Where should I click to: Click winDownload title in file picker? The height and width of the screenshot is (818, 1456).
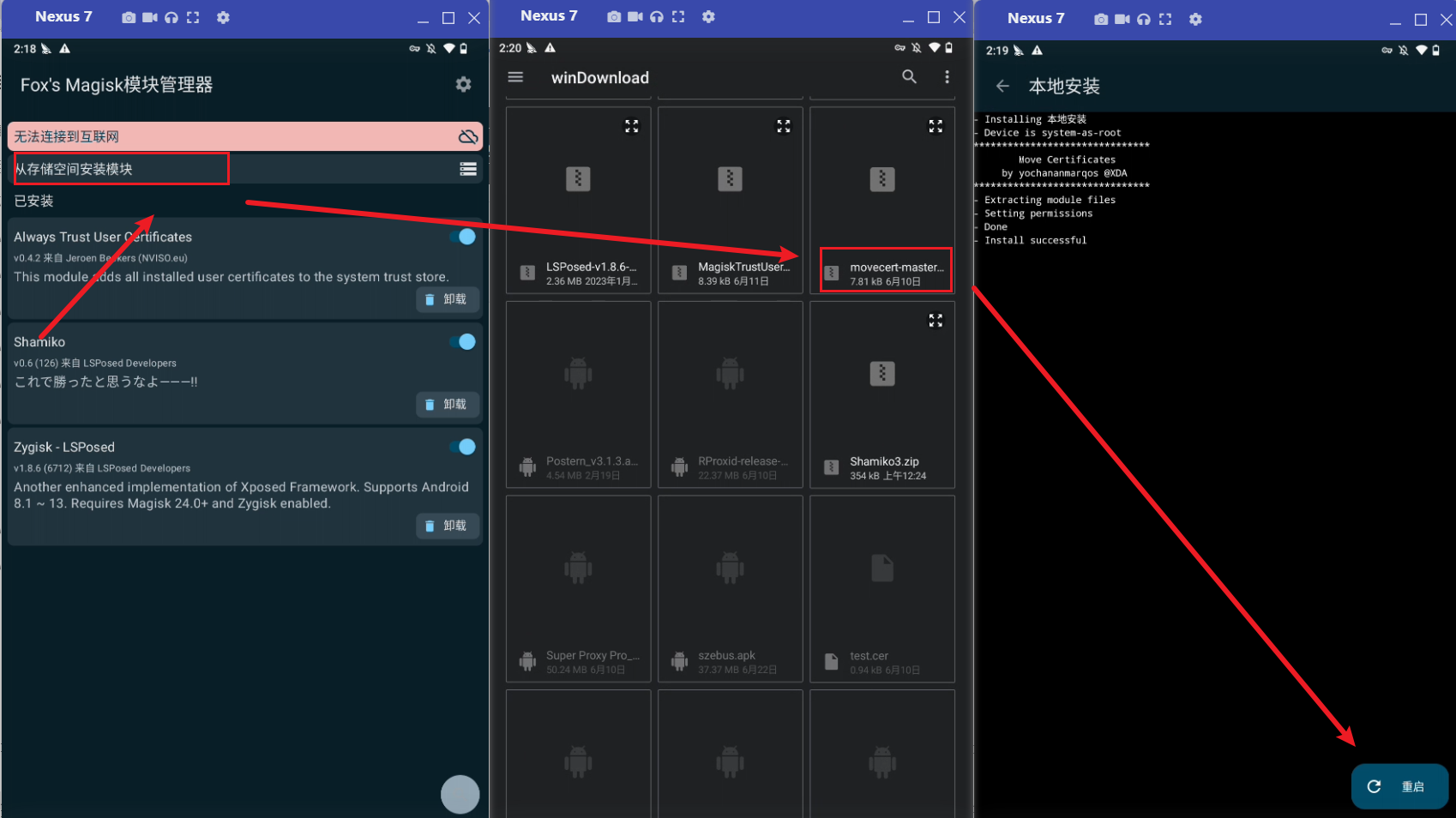[x=600, y=77]
